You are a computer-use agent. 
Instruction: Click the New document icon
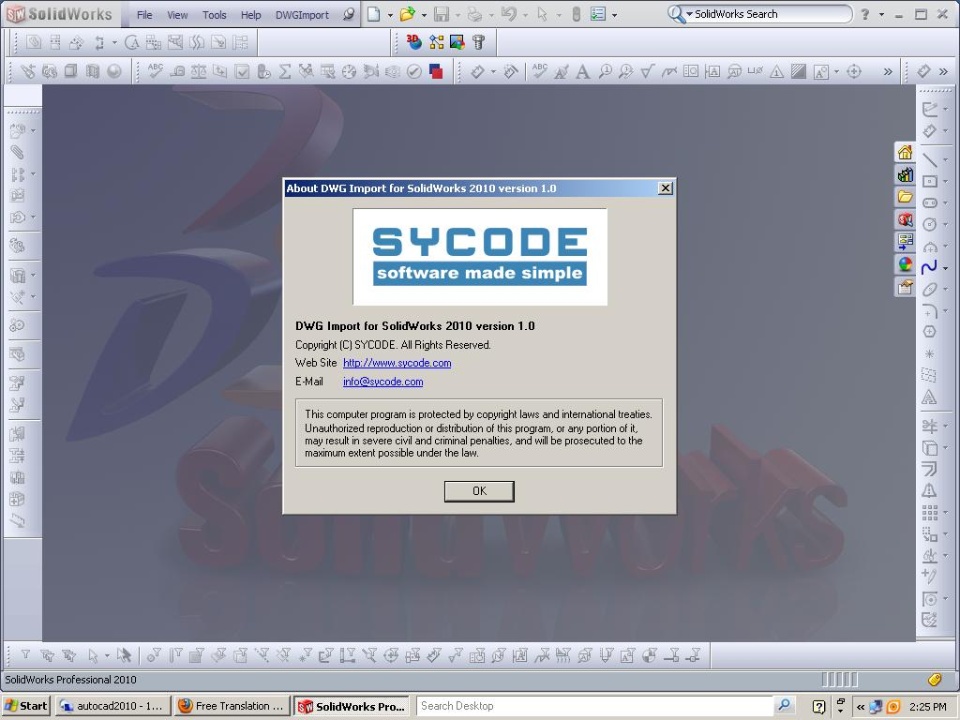click(373, 14)
